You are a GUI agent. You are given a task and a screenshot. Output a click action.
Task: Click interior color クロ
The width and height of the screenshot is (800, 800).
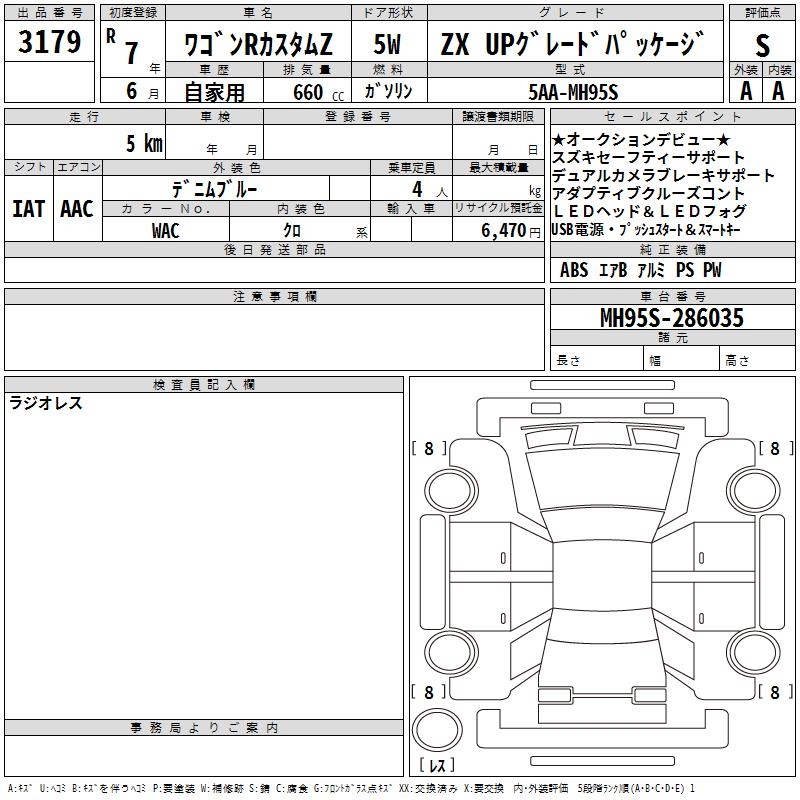coord(292,230)
